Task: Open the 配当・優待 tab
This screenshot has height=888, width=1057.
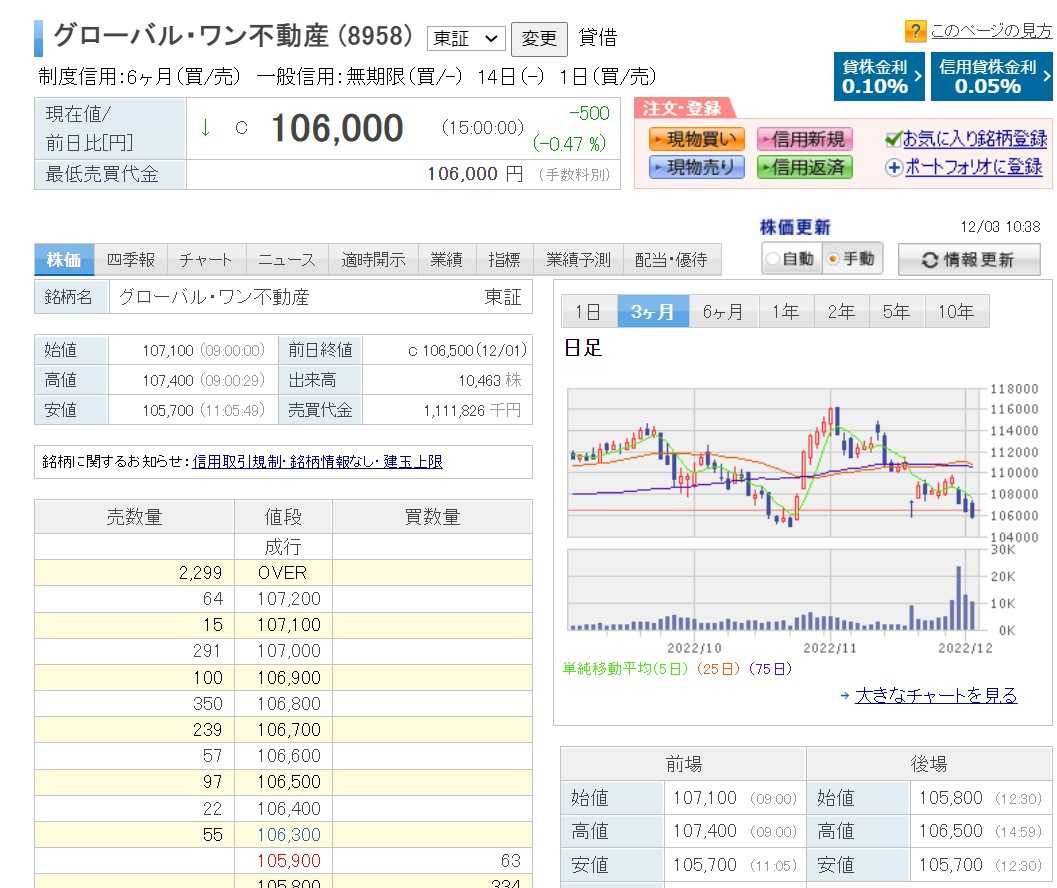Action: (x=671, y=260)
